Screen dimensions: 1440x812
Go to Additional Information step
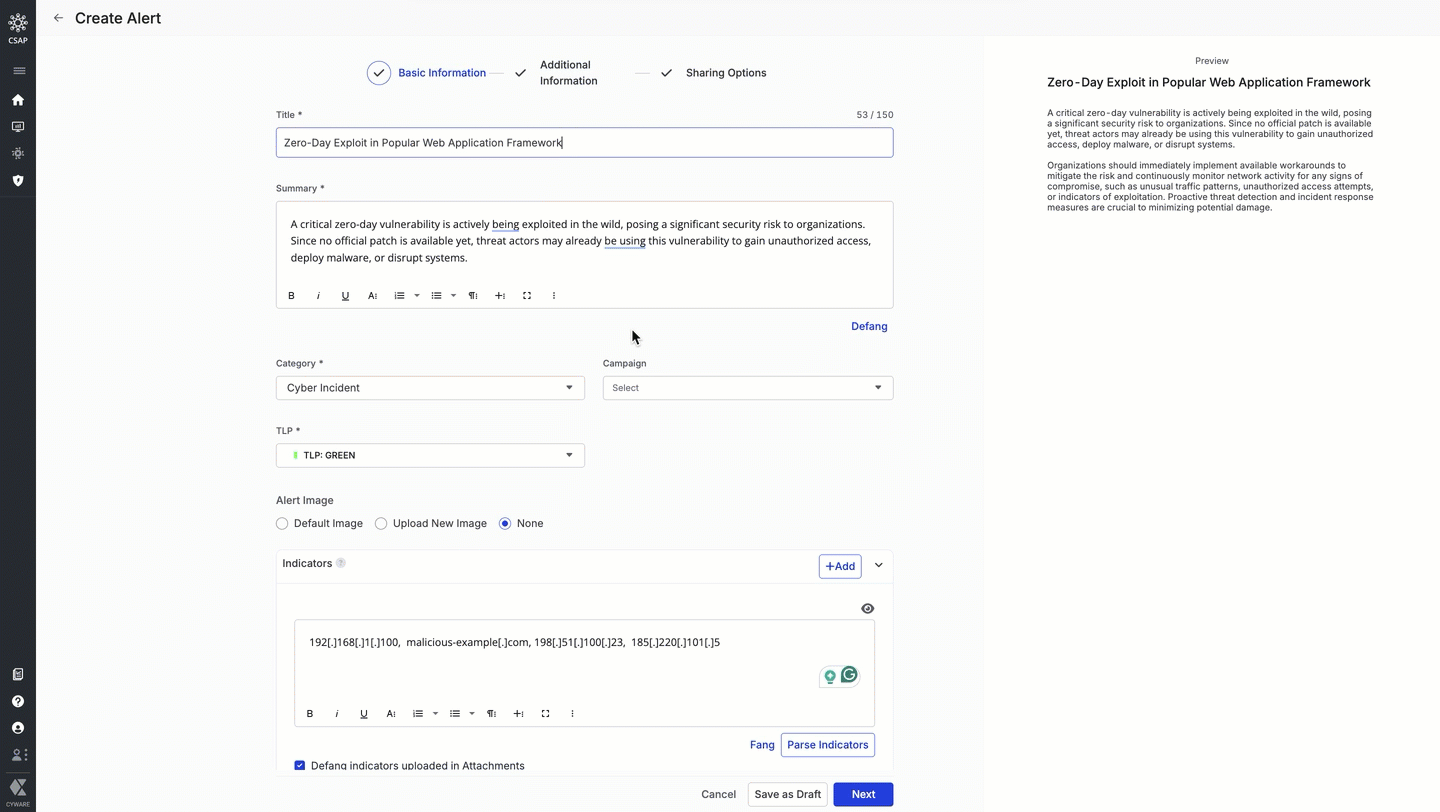point(567,73)
